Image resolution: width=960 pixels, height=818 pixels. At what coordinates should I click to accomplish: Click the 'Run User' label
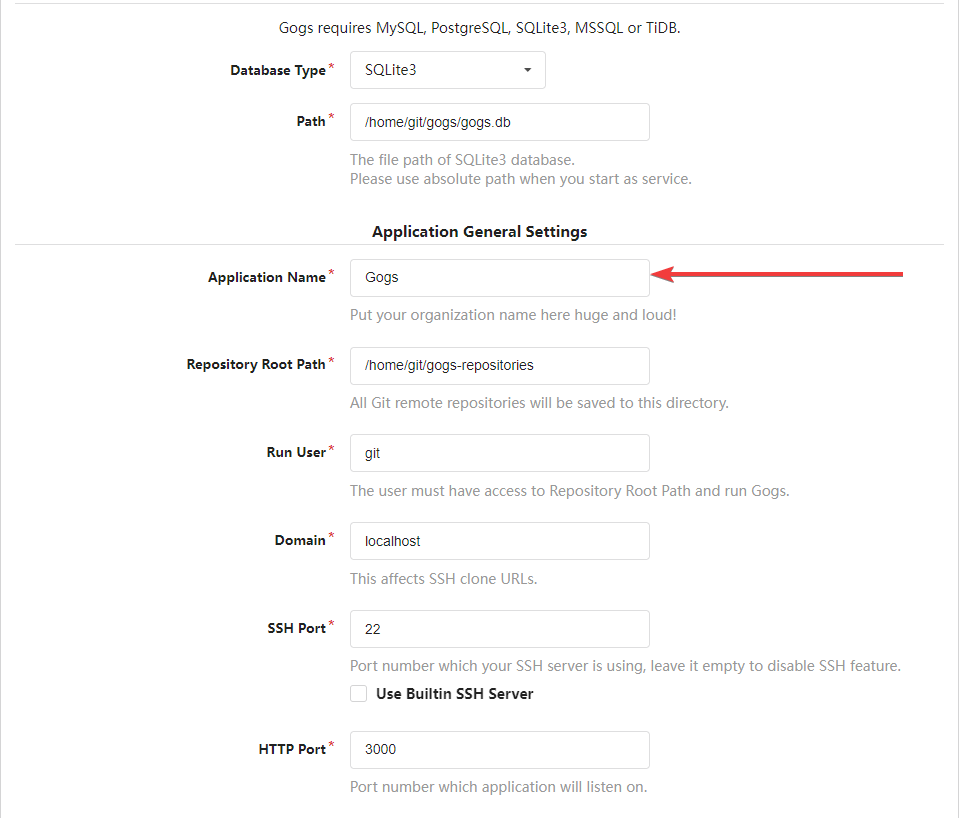click(x=296, y=452)
